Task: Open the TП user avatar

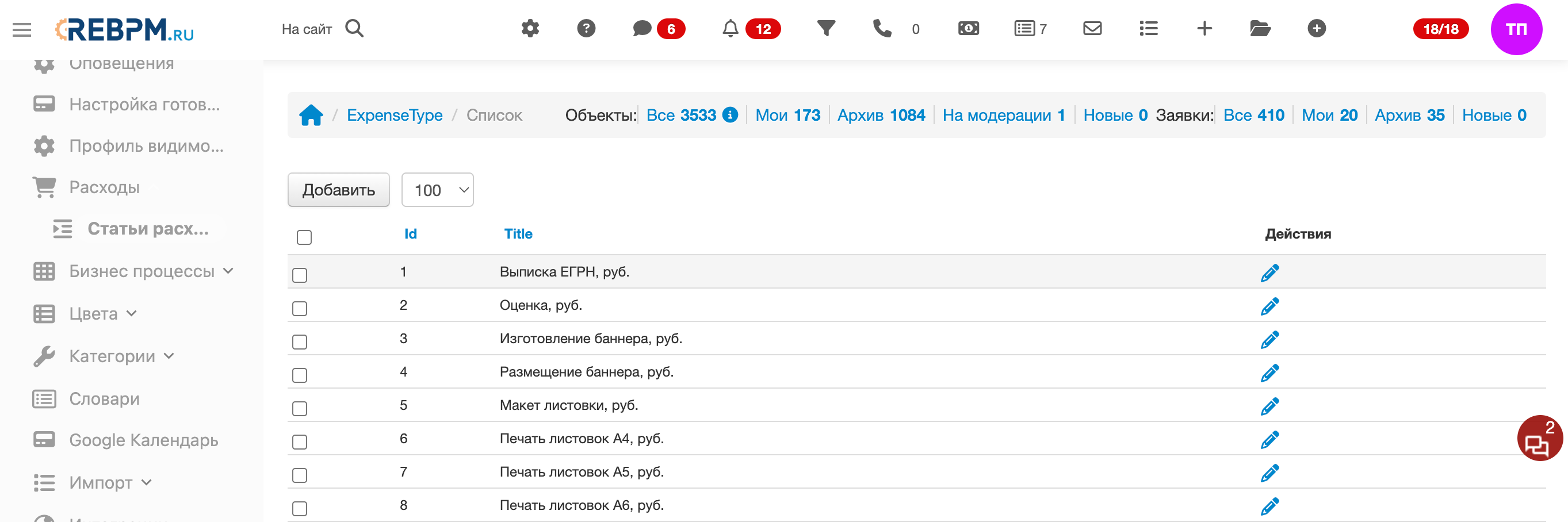Action: click(x=1516, y=29)
